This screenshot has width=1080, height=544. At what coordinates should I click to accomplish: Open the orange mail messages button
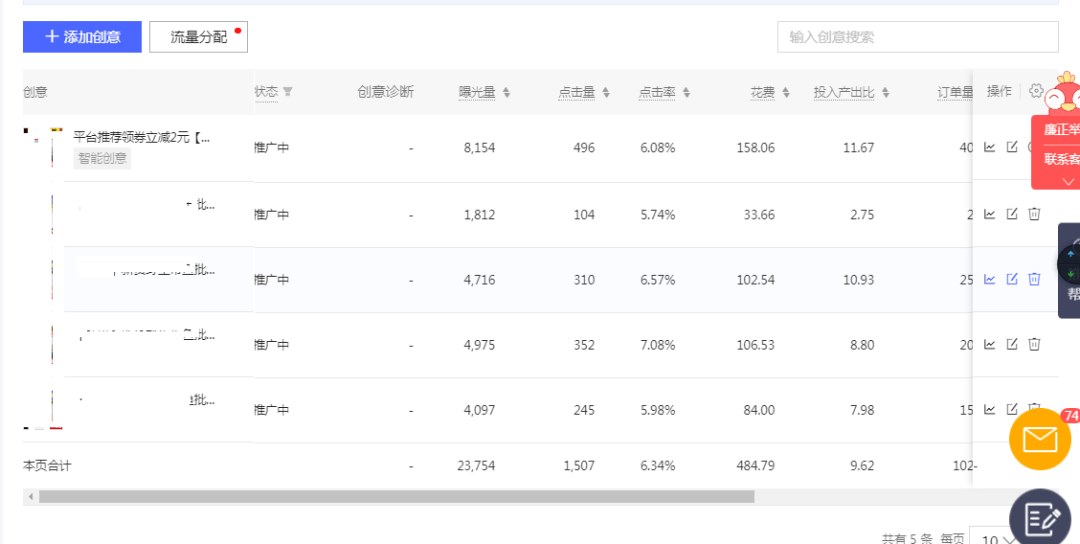point(1040,440)
